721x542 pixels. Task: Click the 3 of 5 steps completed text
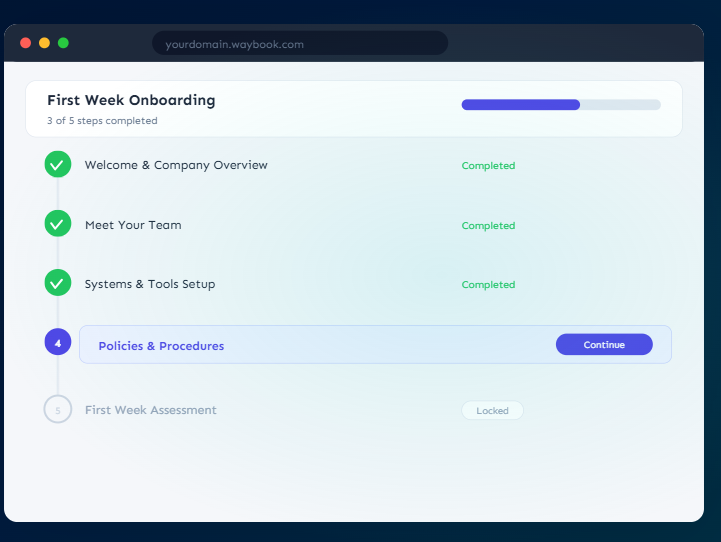102,120
